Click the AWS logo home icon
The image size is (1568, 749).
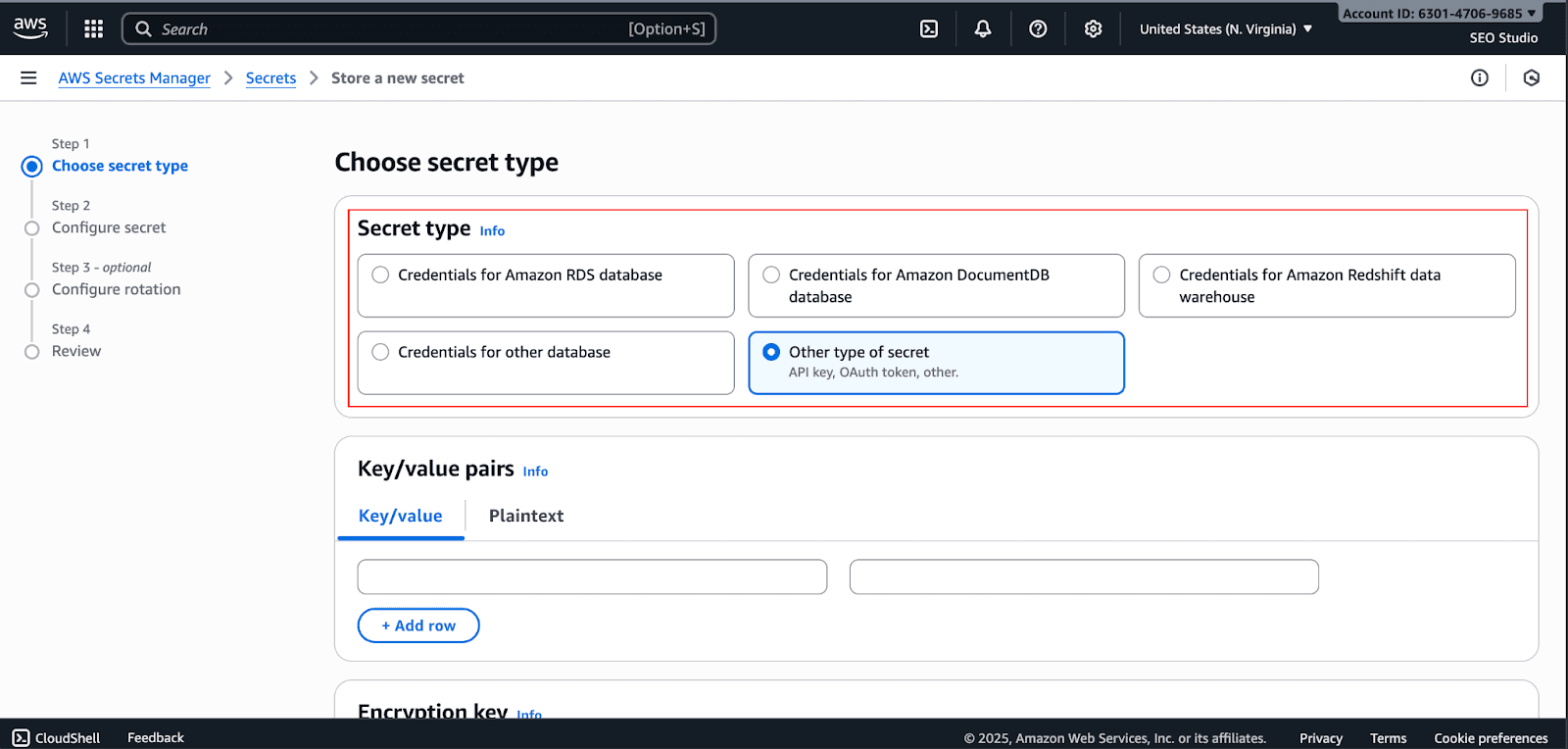[x=30, y=28]
